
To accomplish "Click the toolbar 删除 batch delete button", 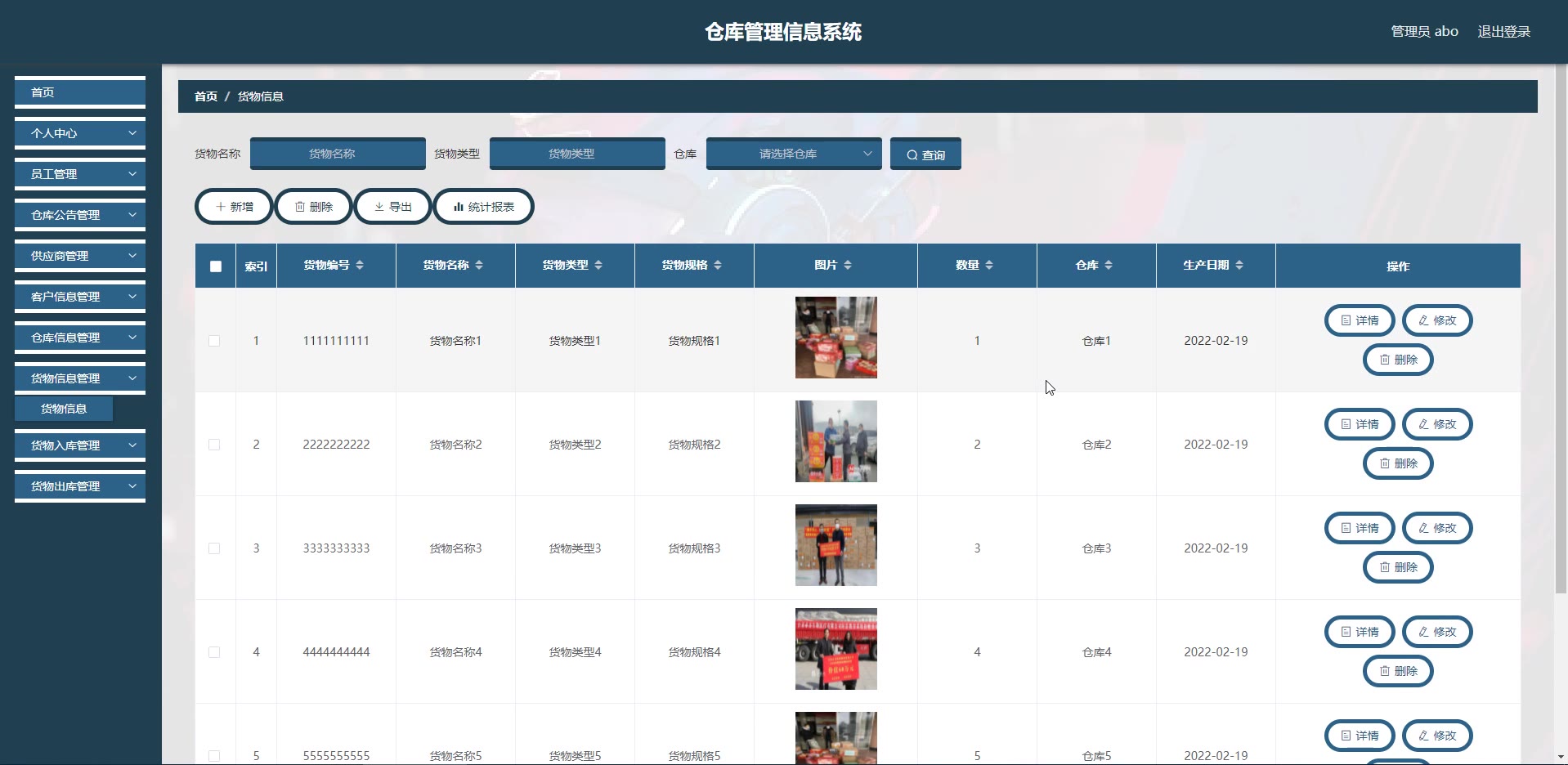I will click(314, 207).
